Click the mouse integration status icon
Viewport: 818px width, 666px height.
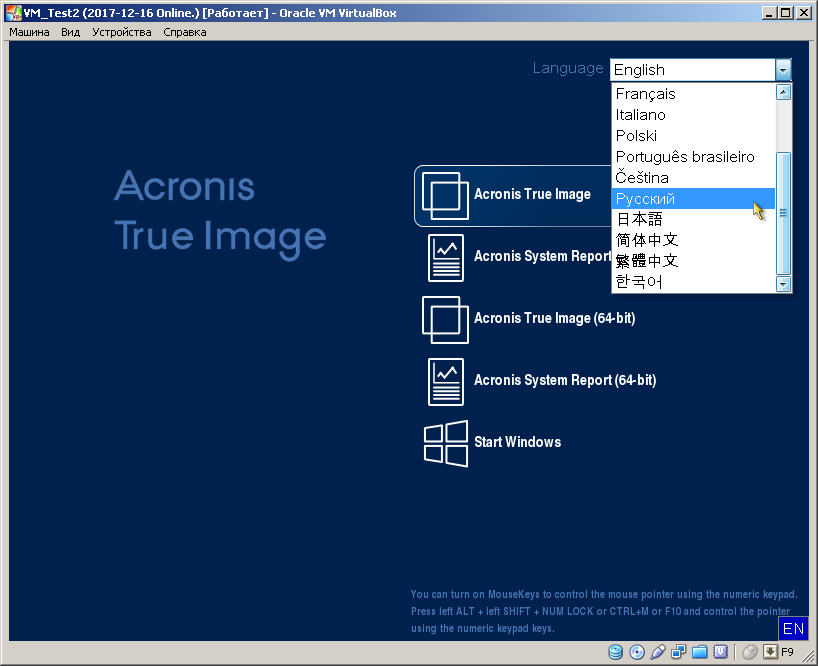(749, 653)
